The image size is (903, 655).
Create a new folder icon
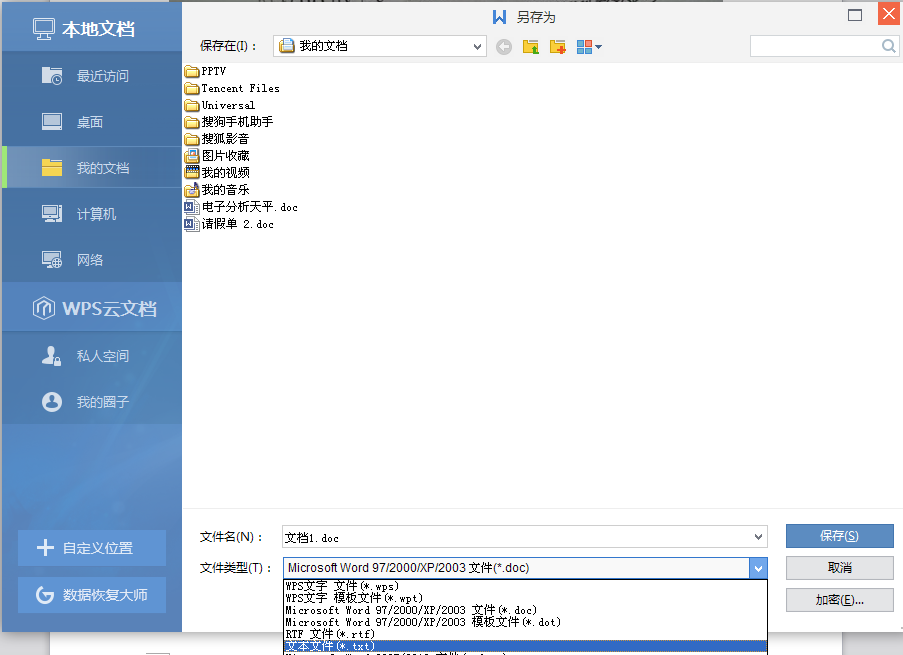pos(557,47)
